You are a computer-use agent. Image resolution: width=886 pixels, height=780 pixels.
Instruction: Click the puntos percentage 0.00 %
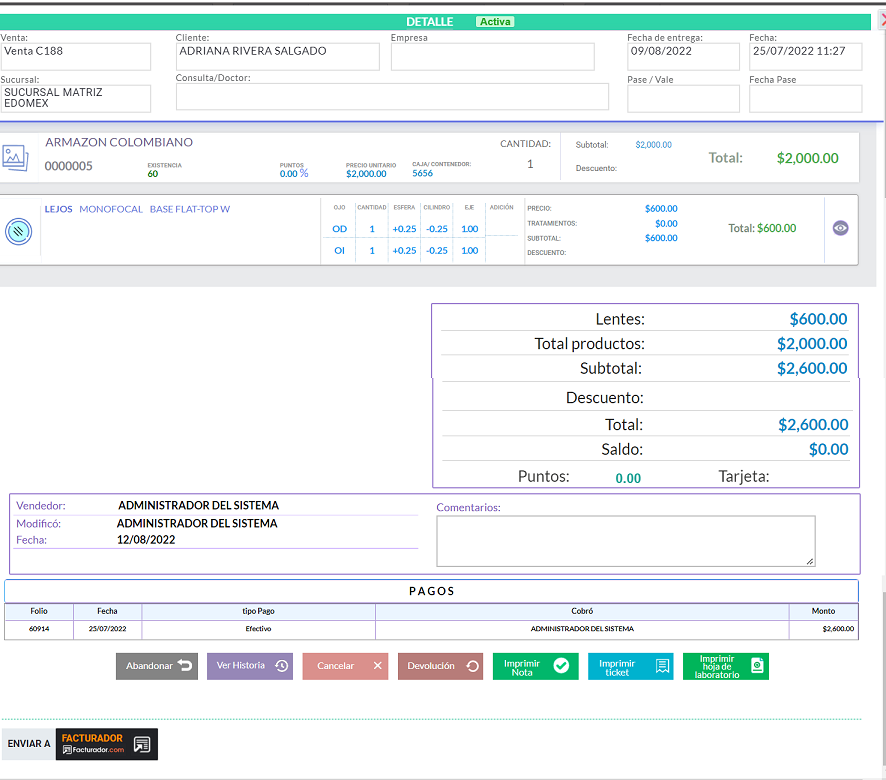pyautogui.click(x=294, y=174)
